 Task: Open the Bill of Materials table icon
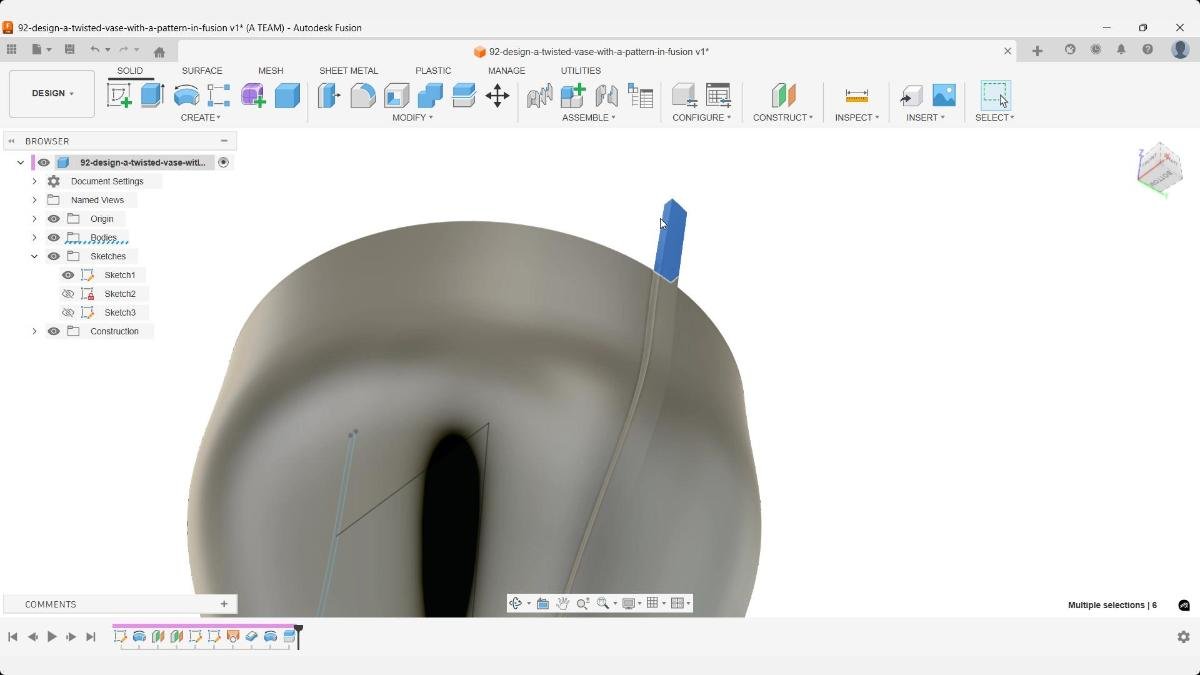point(640,95)
